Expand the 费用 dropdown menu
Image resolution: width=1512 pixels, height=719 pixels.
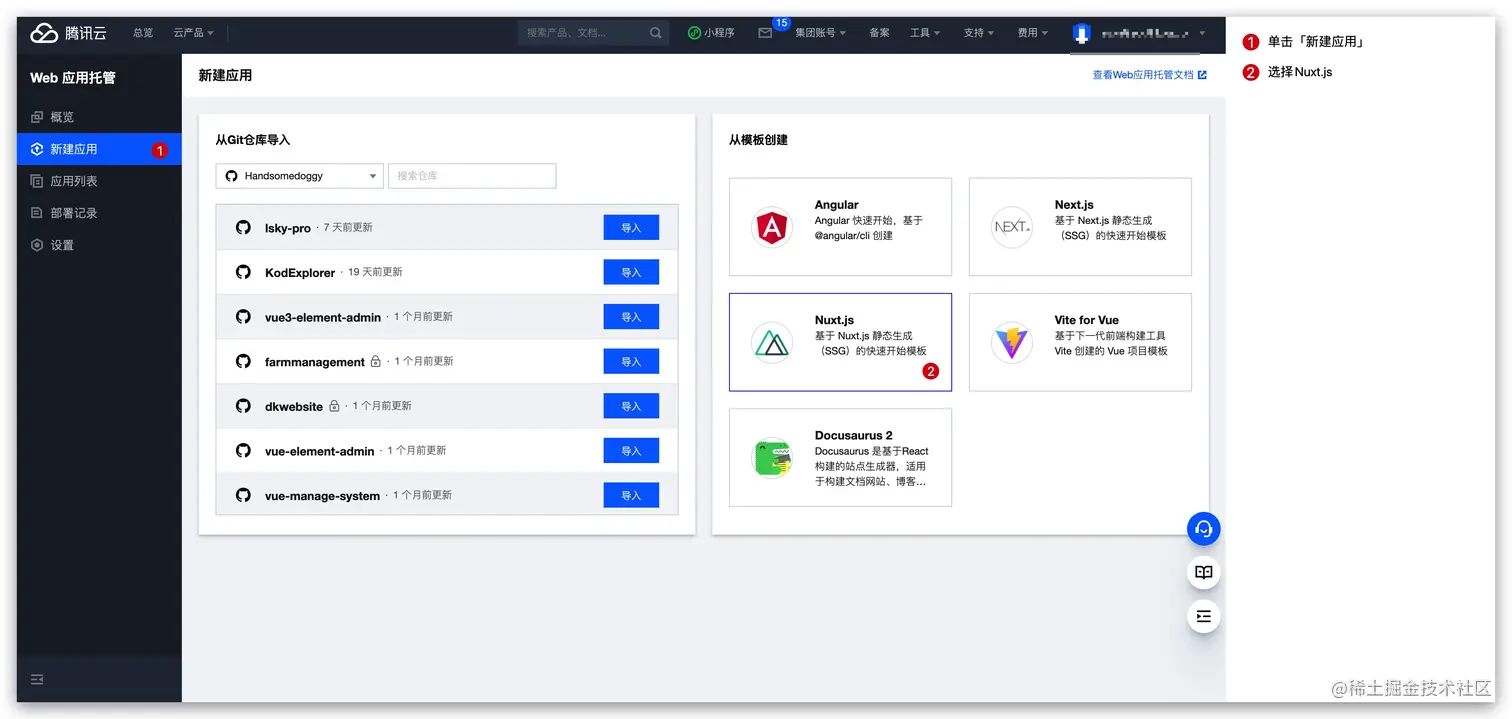pyautogui.click(x=1033, y=33)
